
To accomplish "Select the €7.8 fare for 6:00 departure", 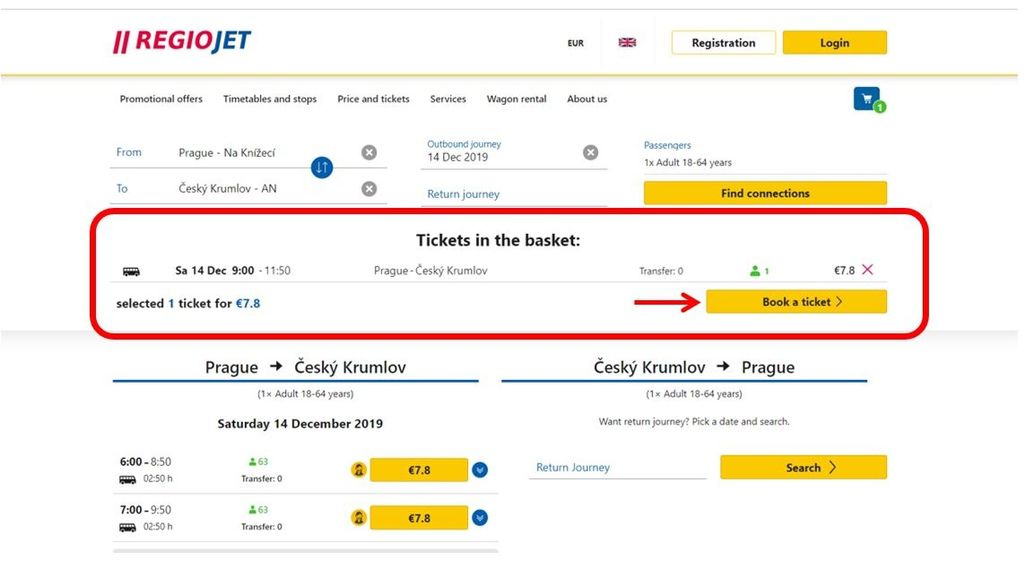I will [419, 470].
